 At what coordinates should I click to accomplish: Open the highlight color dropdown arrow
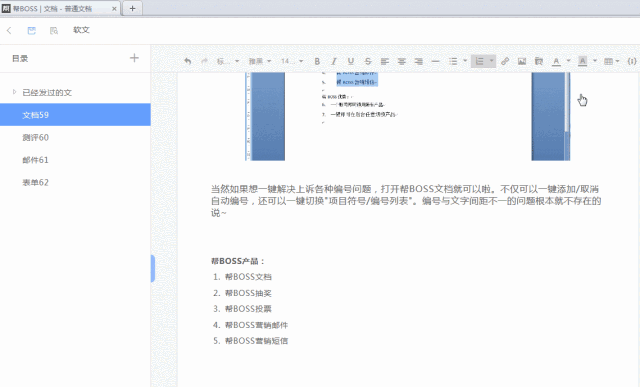tap(595, 61)
